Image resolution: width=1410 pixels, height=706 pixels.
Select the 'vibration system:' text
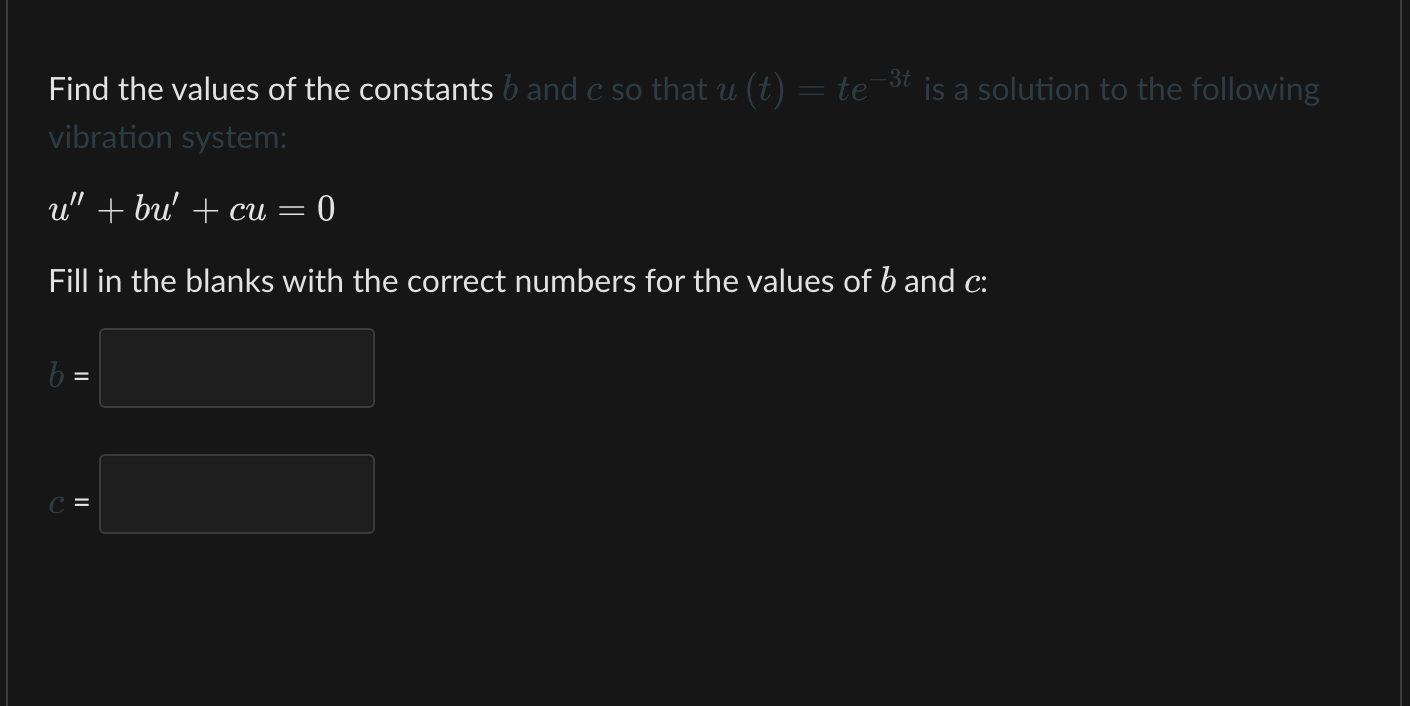168,137
